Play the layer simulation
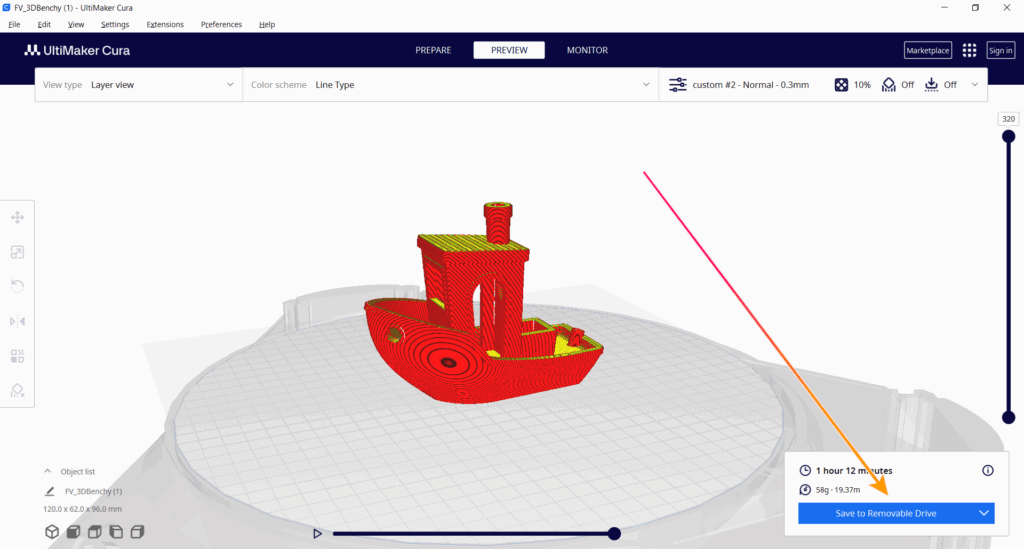 click(x=317, y=533)
